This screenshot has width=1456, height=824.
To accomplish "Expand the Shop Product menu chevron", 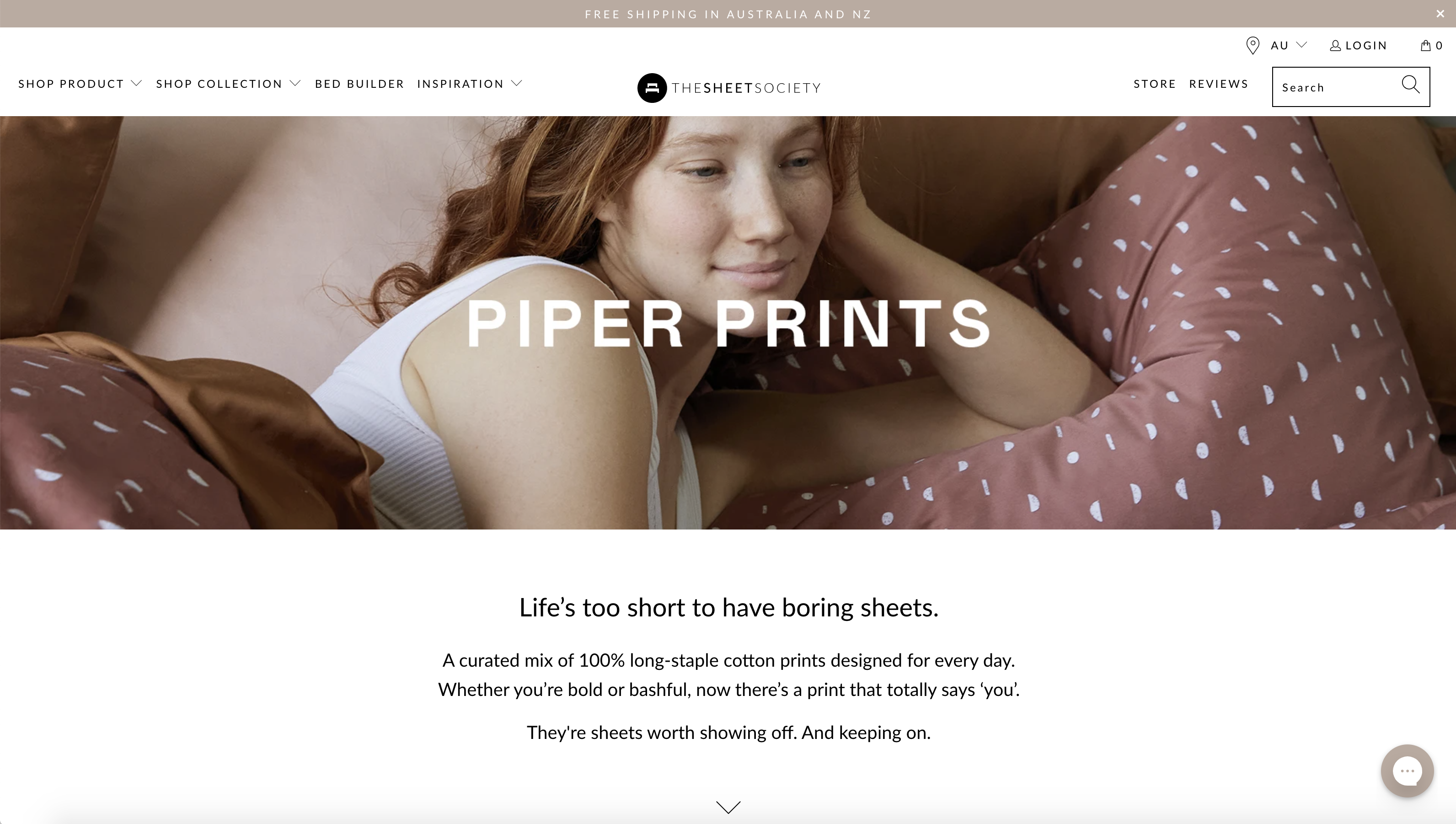I will [136, 84].
